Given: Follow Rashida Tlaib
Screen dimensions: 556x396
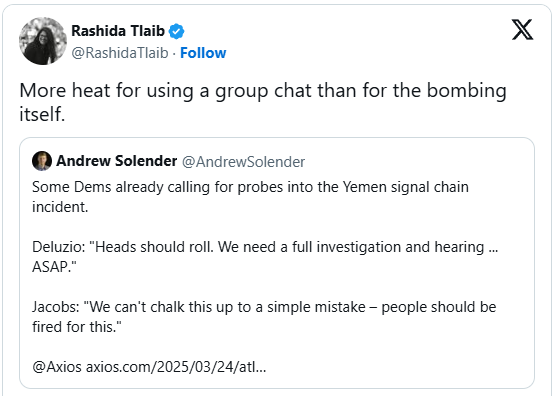Looking at the screenshot, I should tap(203, 53).
